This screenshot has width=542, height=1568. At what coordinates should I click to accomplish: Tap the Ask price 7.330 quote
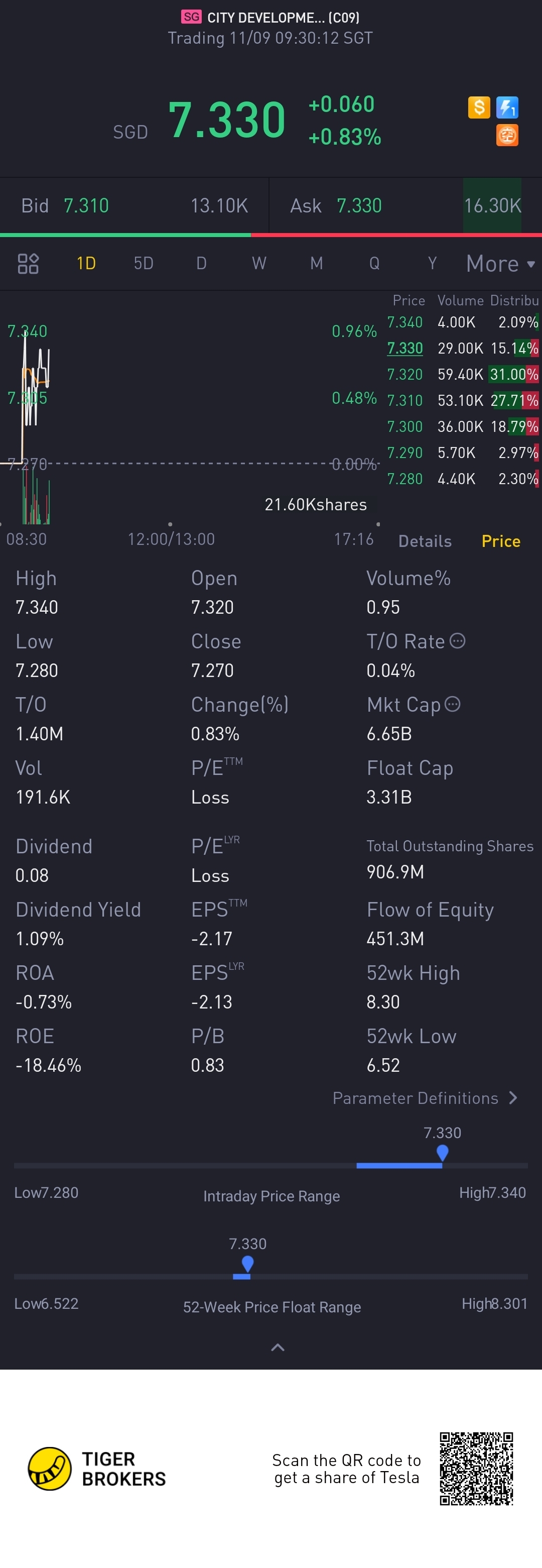coord(359,206)
